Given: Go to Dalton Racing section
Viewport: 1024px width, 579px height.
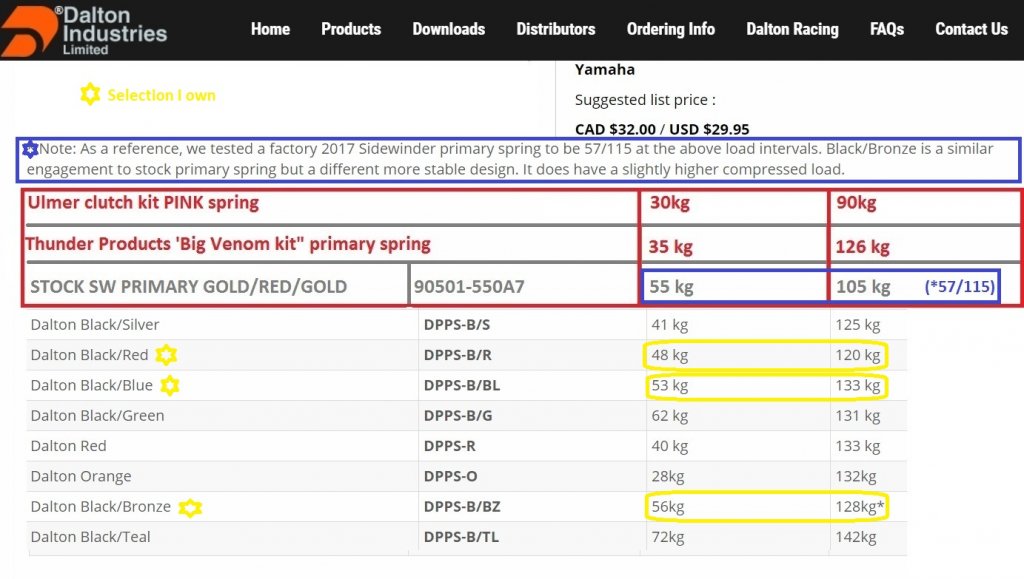Looking at the screenshot, I should click(x=792, y=29).
